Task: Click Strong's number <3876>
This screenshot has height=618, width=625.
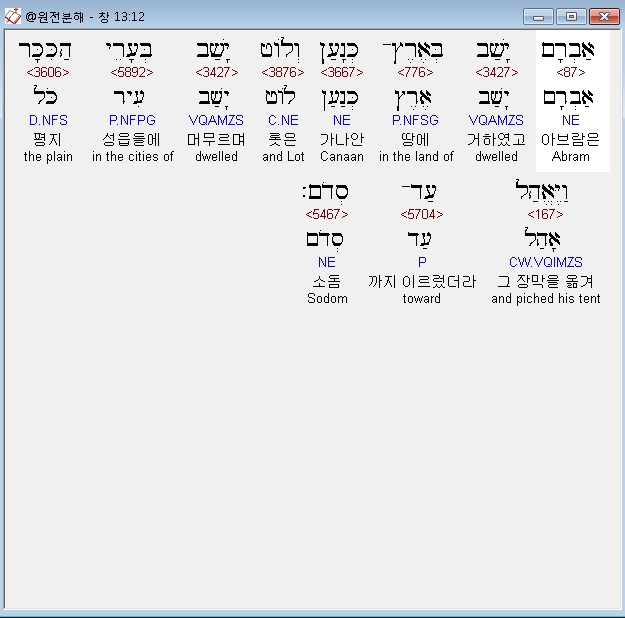Action: pos(283,72)
